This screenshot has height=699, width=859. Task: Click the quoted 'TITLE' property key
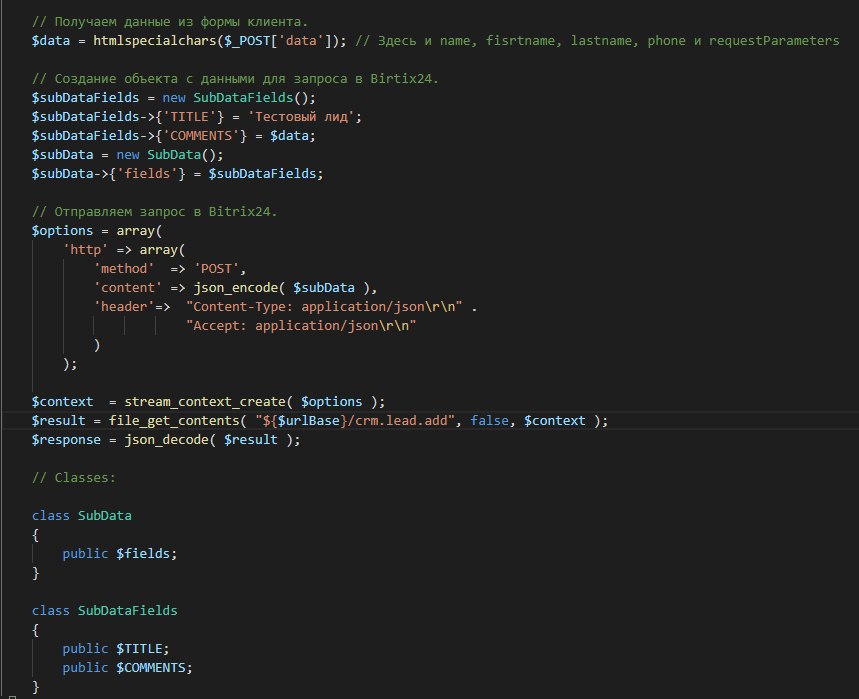click(190, 117)
